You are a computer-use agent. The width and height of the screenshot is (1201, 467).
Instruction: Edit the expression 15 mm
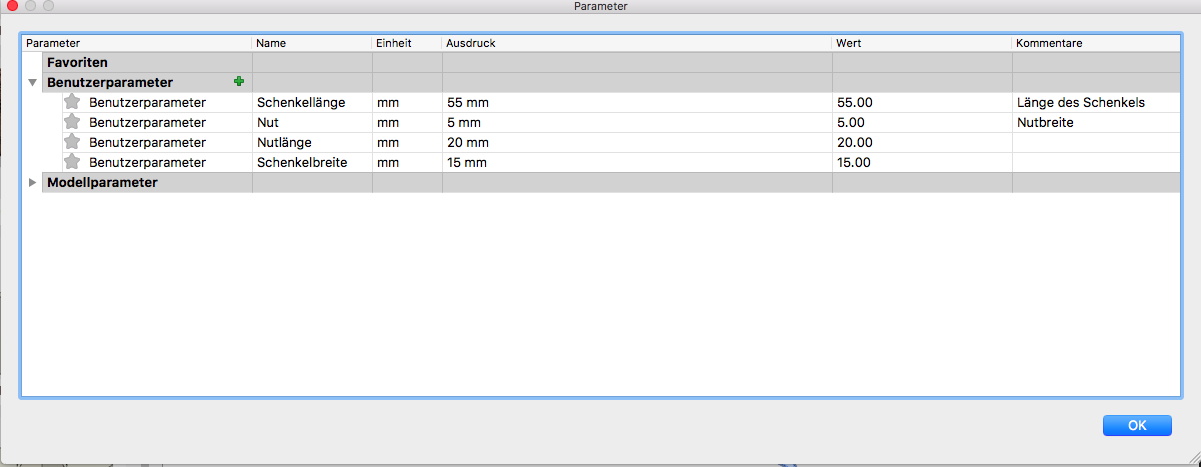tap(637, 162)
